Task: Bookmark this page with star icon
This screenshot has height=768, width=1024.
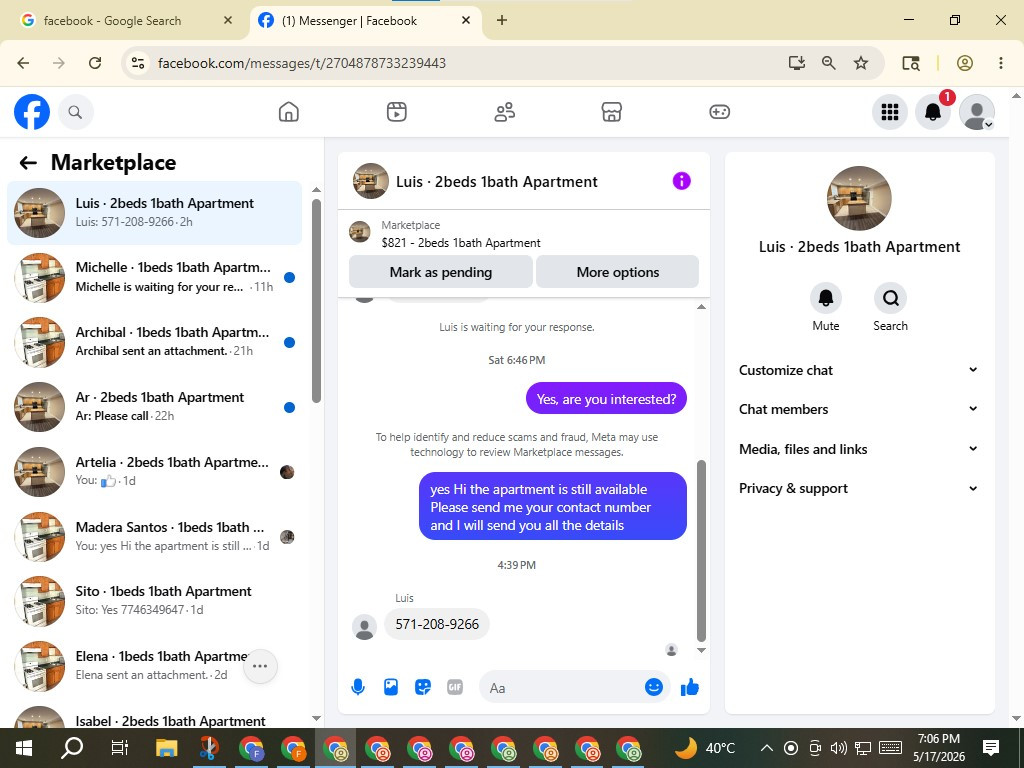Action: click(861, 63)
